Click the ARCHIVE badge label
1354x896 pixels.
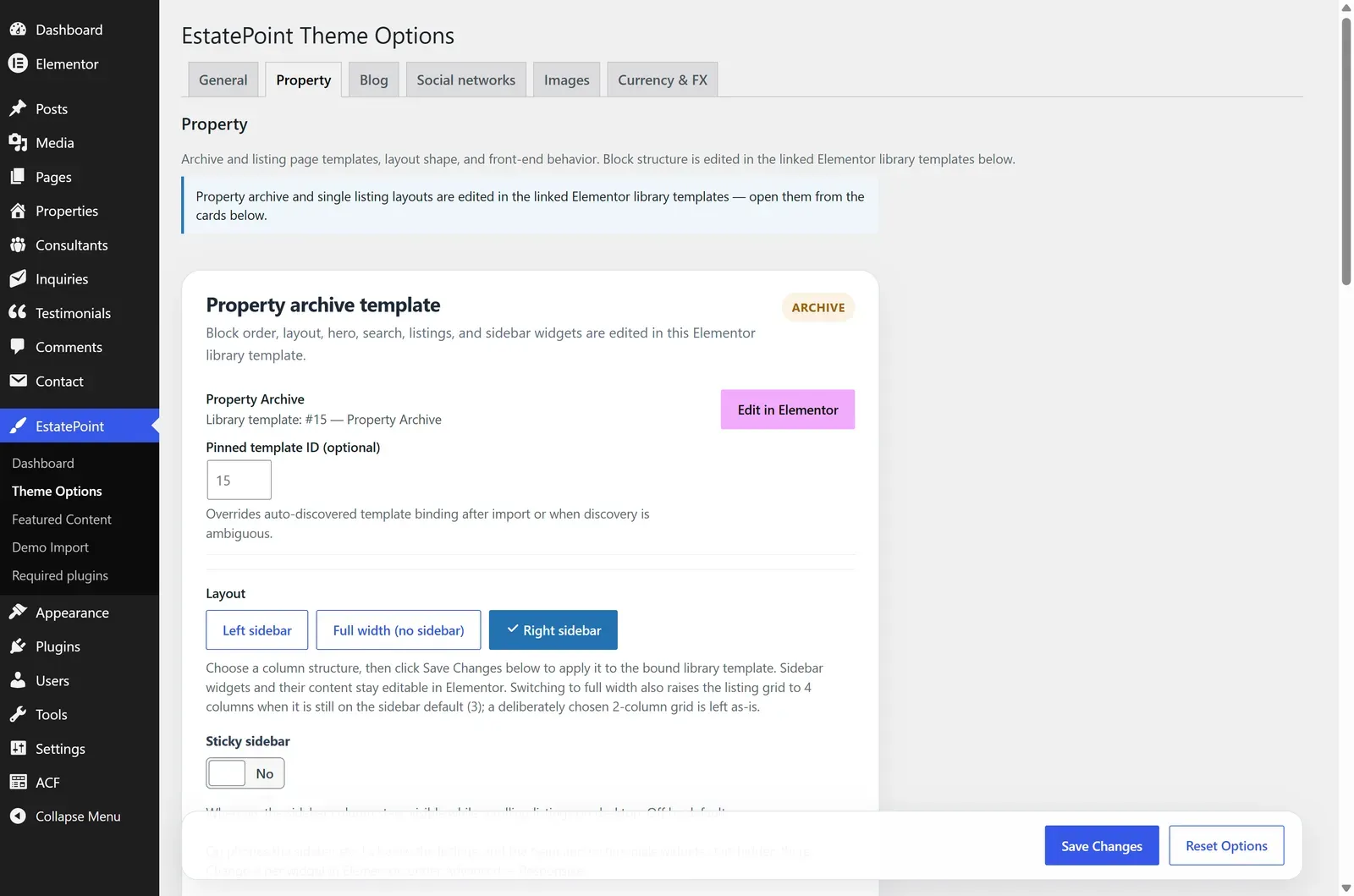818,307
